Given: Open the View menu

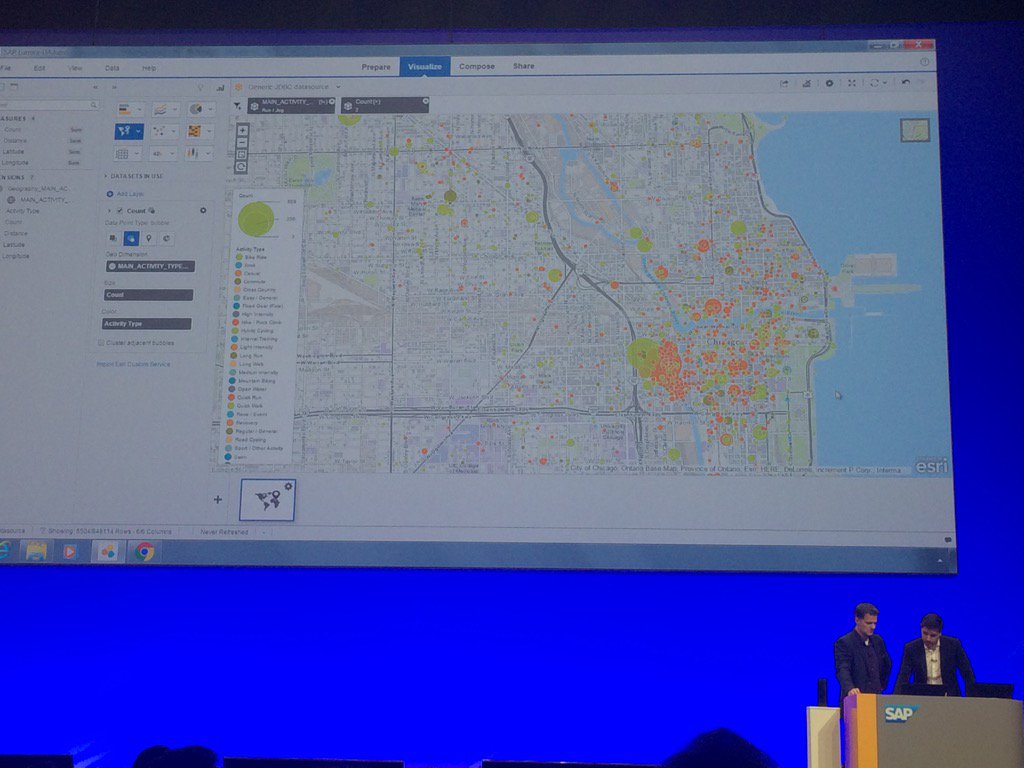Looking at the screenshot, I should 75,68.
